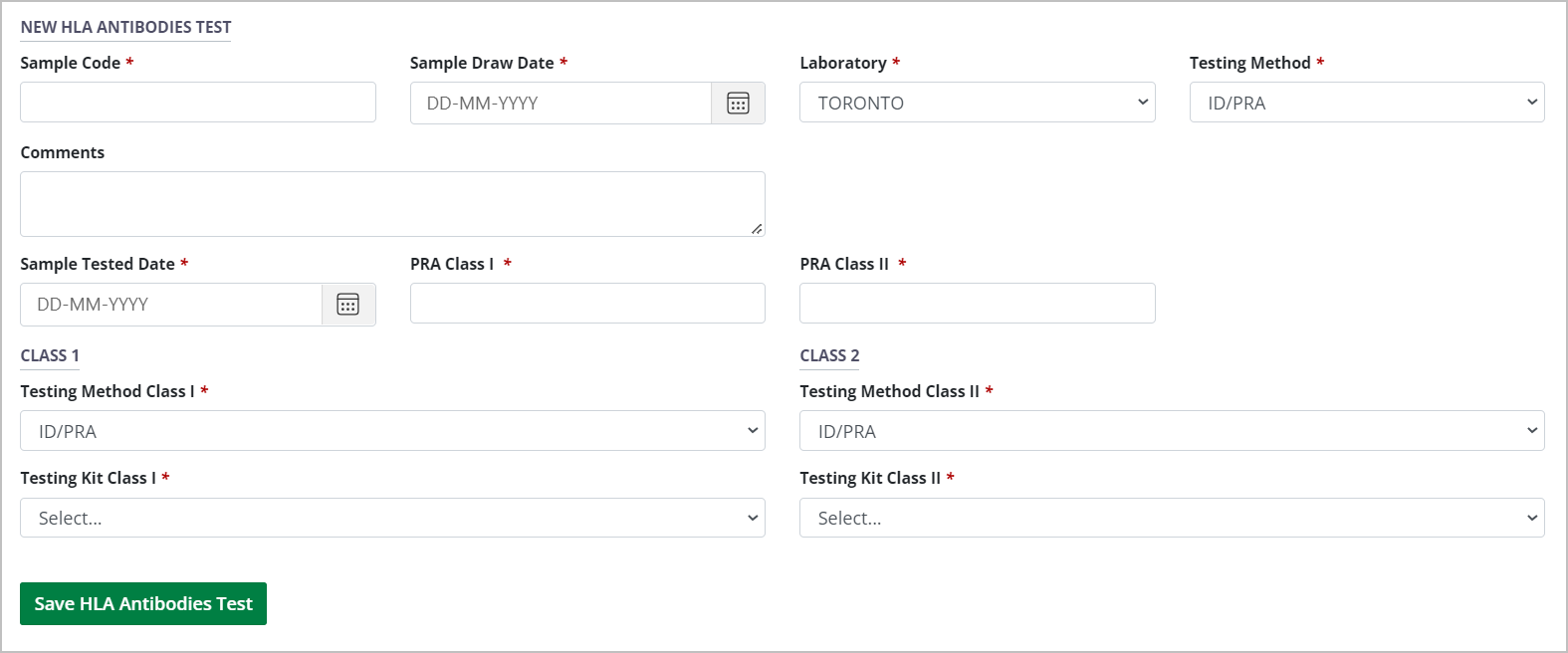Click inside the Sample Code field

click(197, 102)
